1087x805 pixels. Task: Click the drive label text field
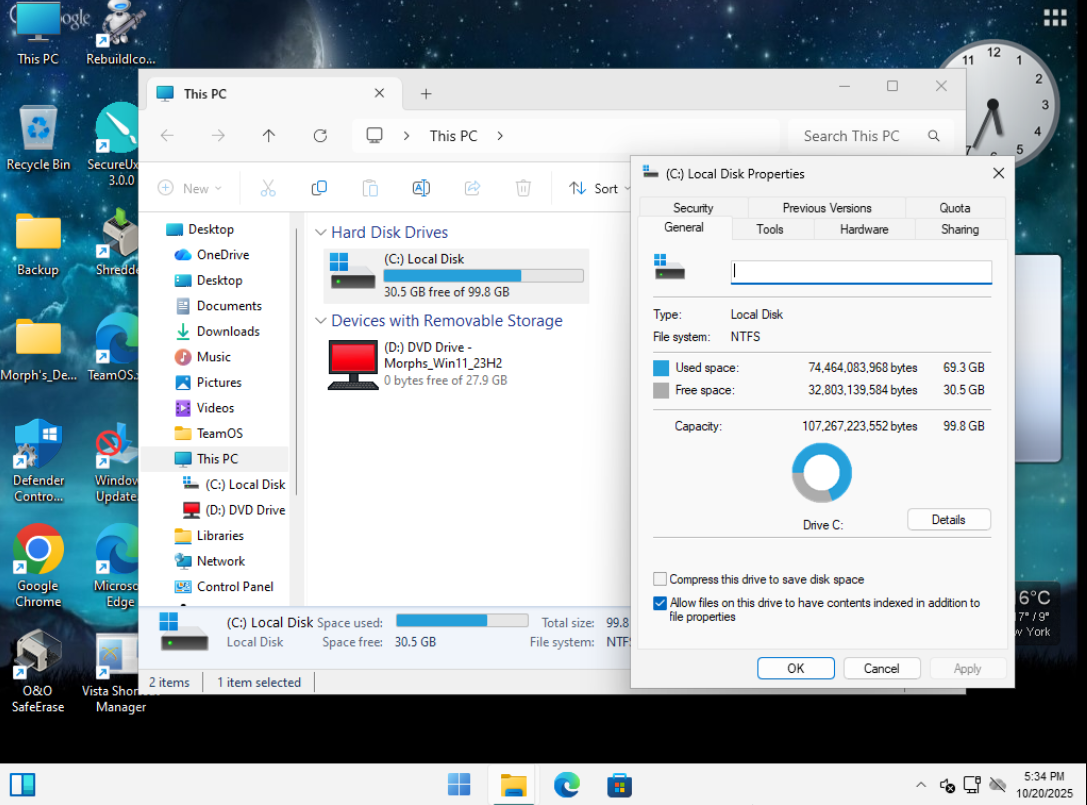[861, 271]
